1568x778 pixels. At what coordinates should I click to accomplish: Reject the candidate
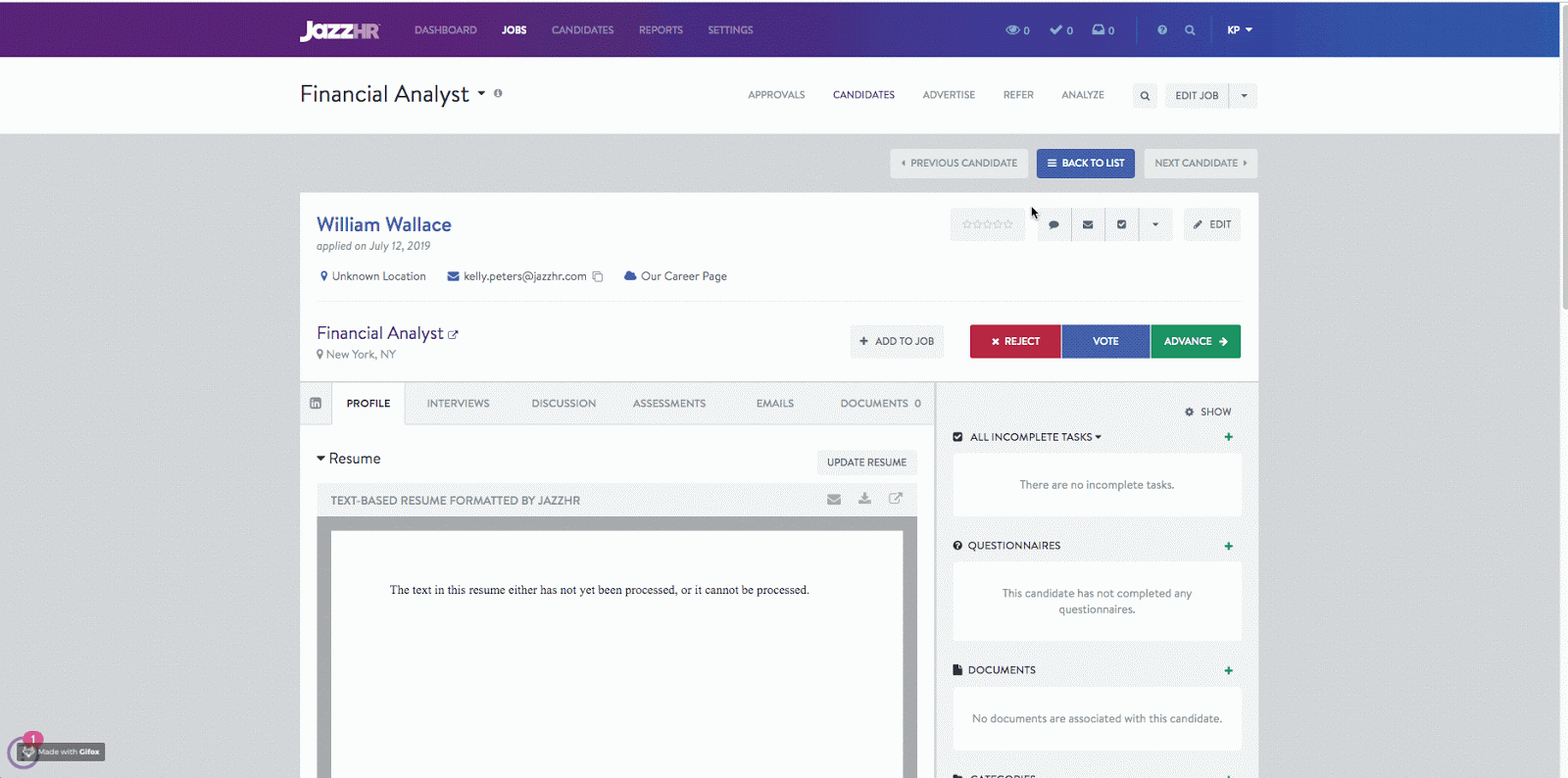coord(1015,341)
